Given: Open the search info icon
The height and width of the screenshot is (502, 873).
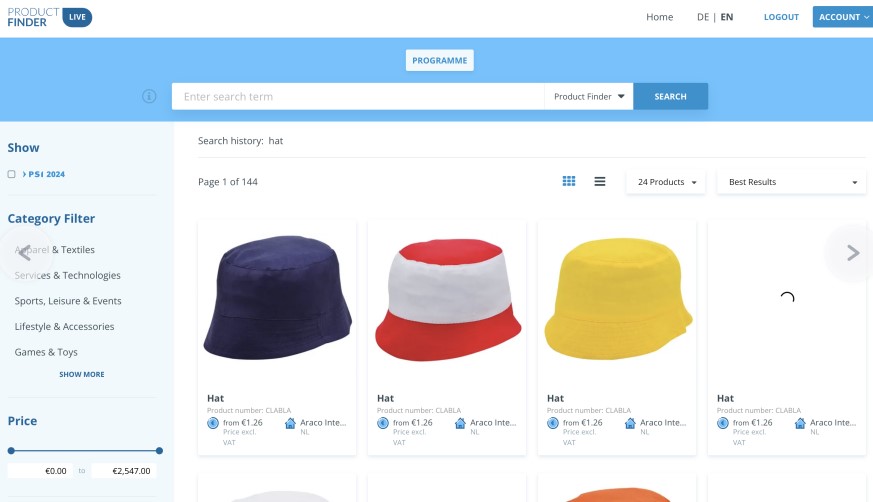Looking at the screenshot, I should click(149, 96).
